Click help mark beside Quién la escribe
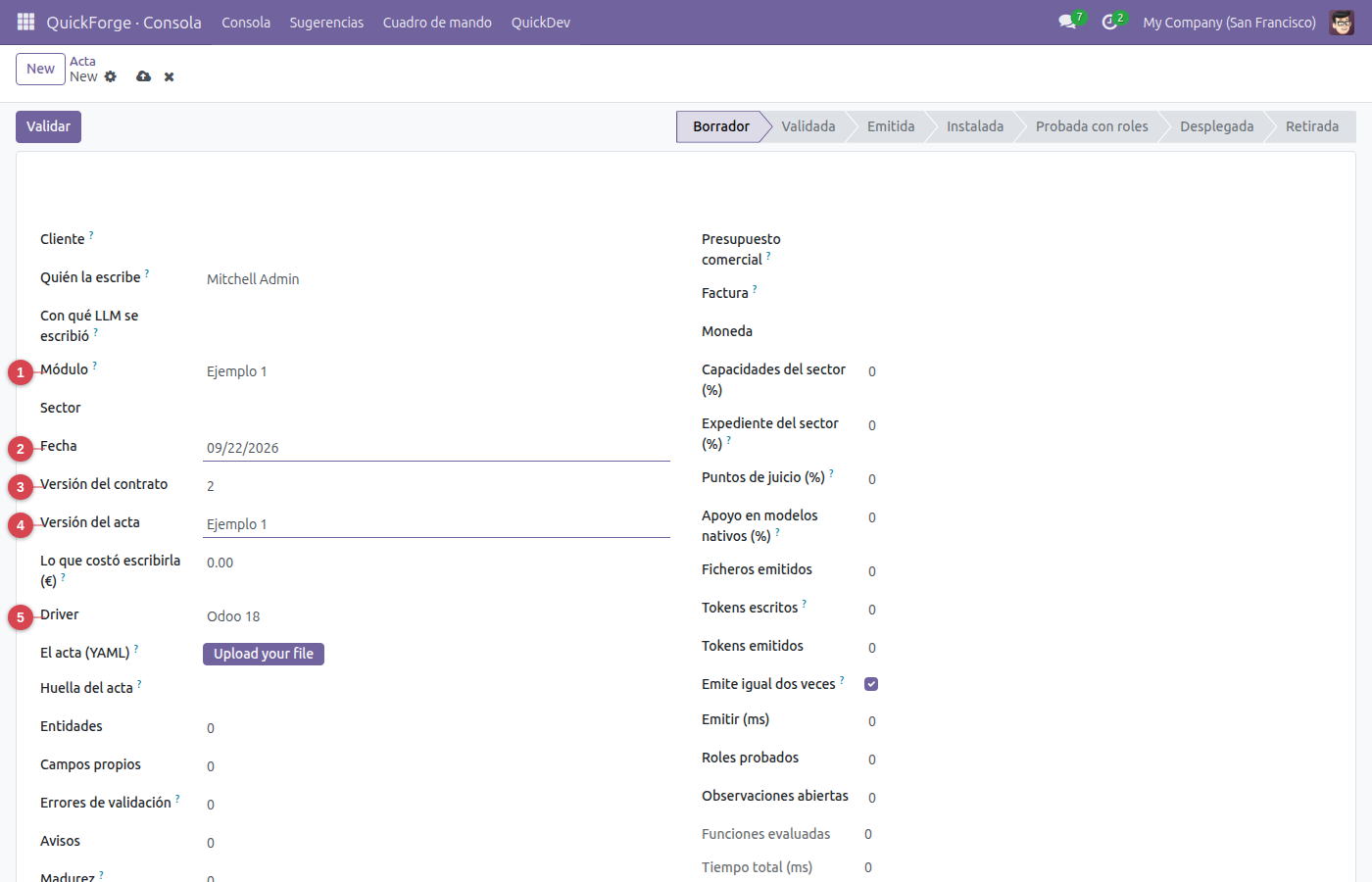The width and height of the screenshot is (1372, 882). 147,273
